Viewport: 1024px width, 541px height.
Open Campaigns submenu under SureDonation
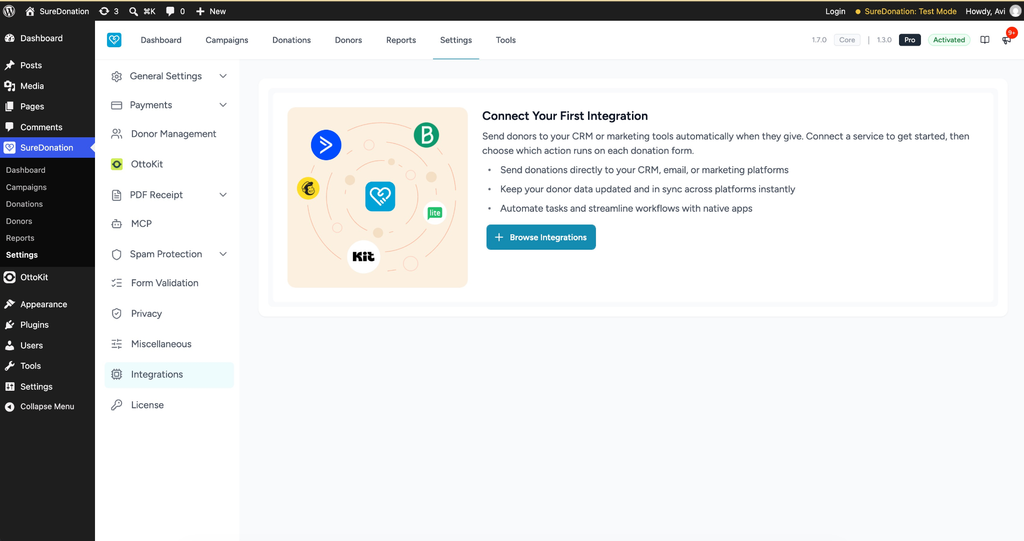(x=26, y=187)
